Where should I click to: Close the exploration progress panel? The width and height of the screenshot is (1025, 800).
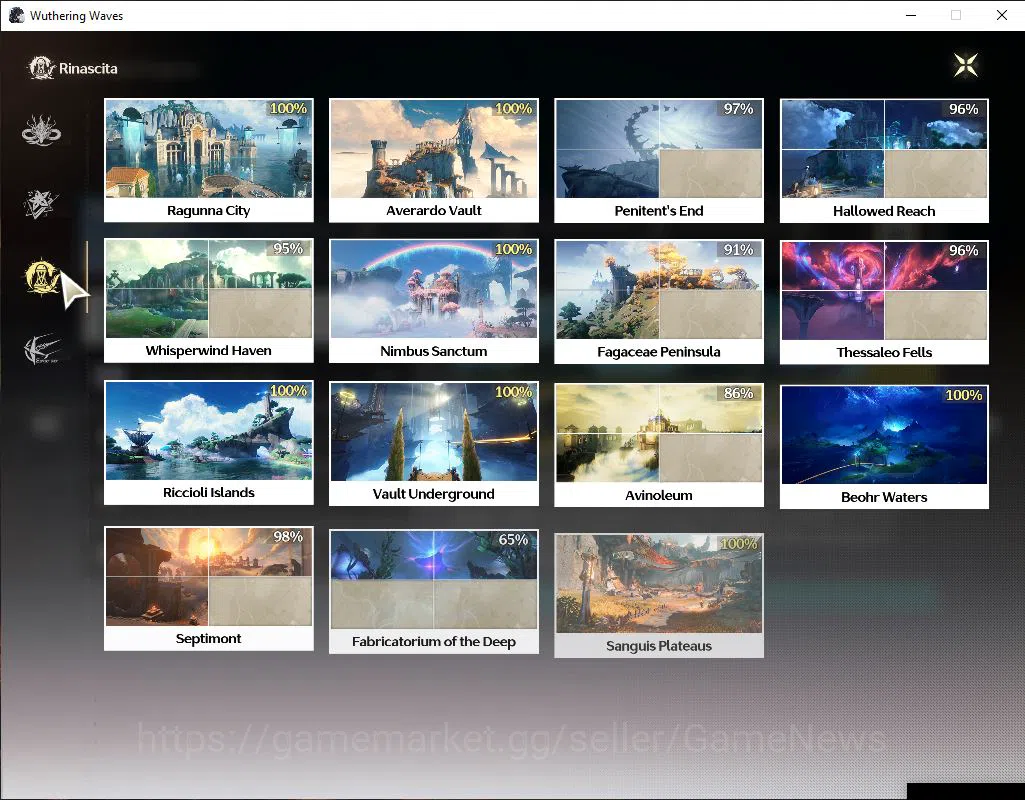coord(966,65)
